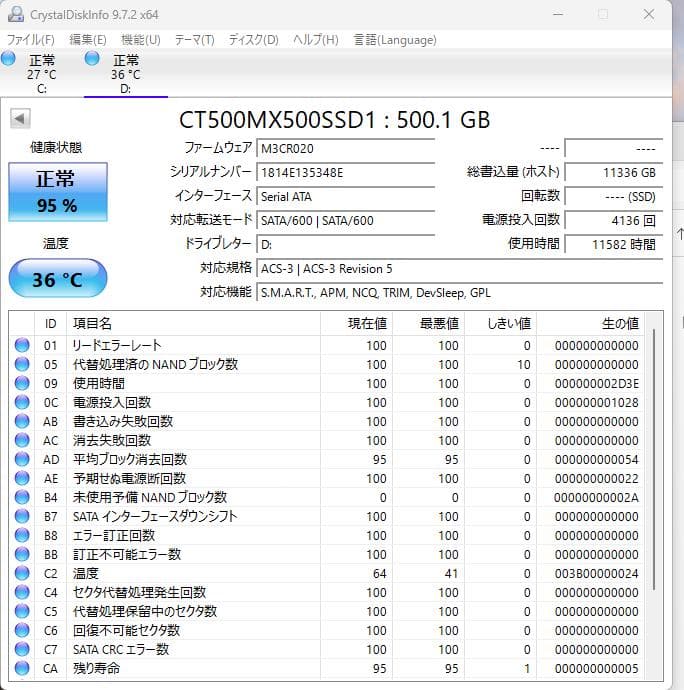Screen dimensions: 684x690
Task: Click the interface field Serial ATA
Action: (x=346, y=196)
